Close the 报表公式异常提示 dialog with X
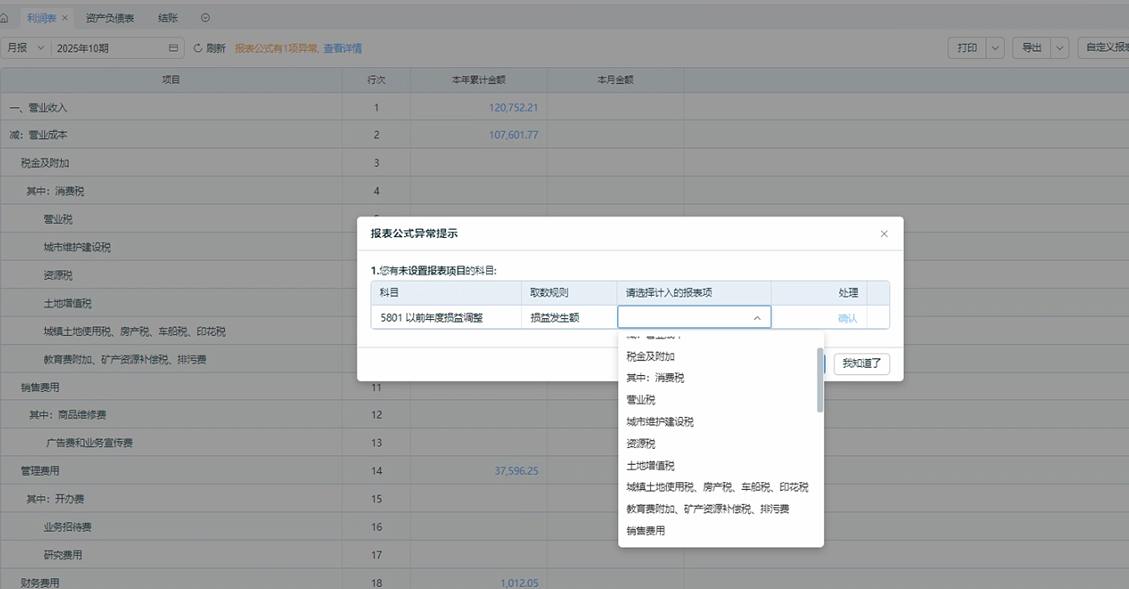This screenshot has width=1129, height=589. (883, 234)
